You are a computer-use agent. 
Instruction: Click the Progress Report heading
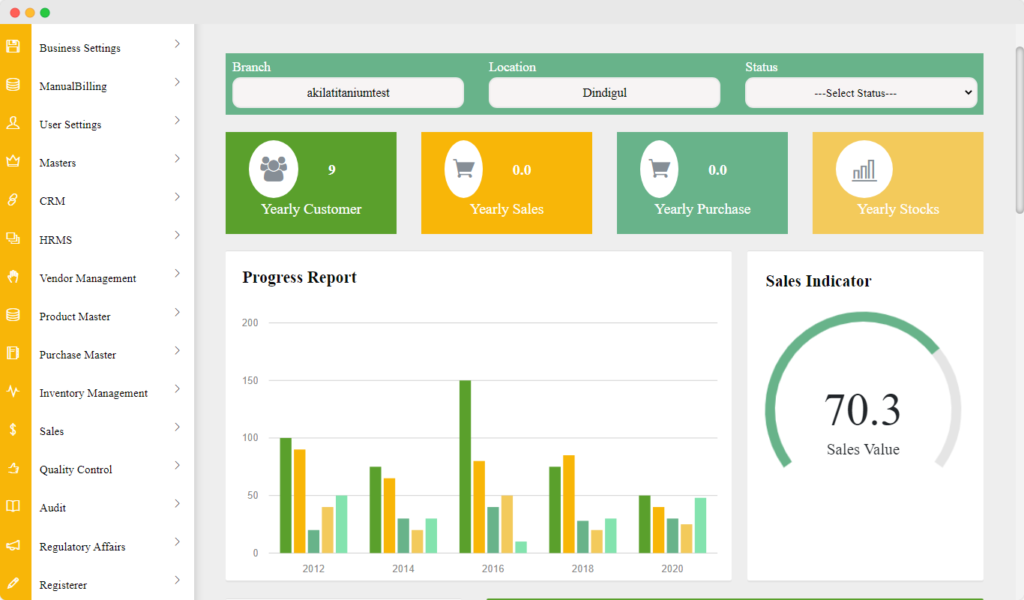click(x=299, y=277)
